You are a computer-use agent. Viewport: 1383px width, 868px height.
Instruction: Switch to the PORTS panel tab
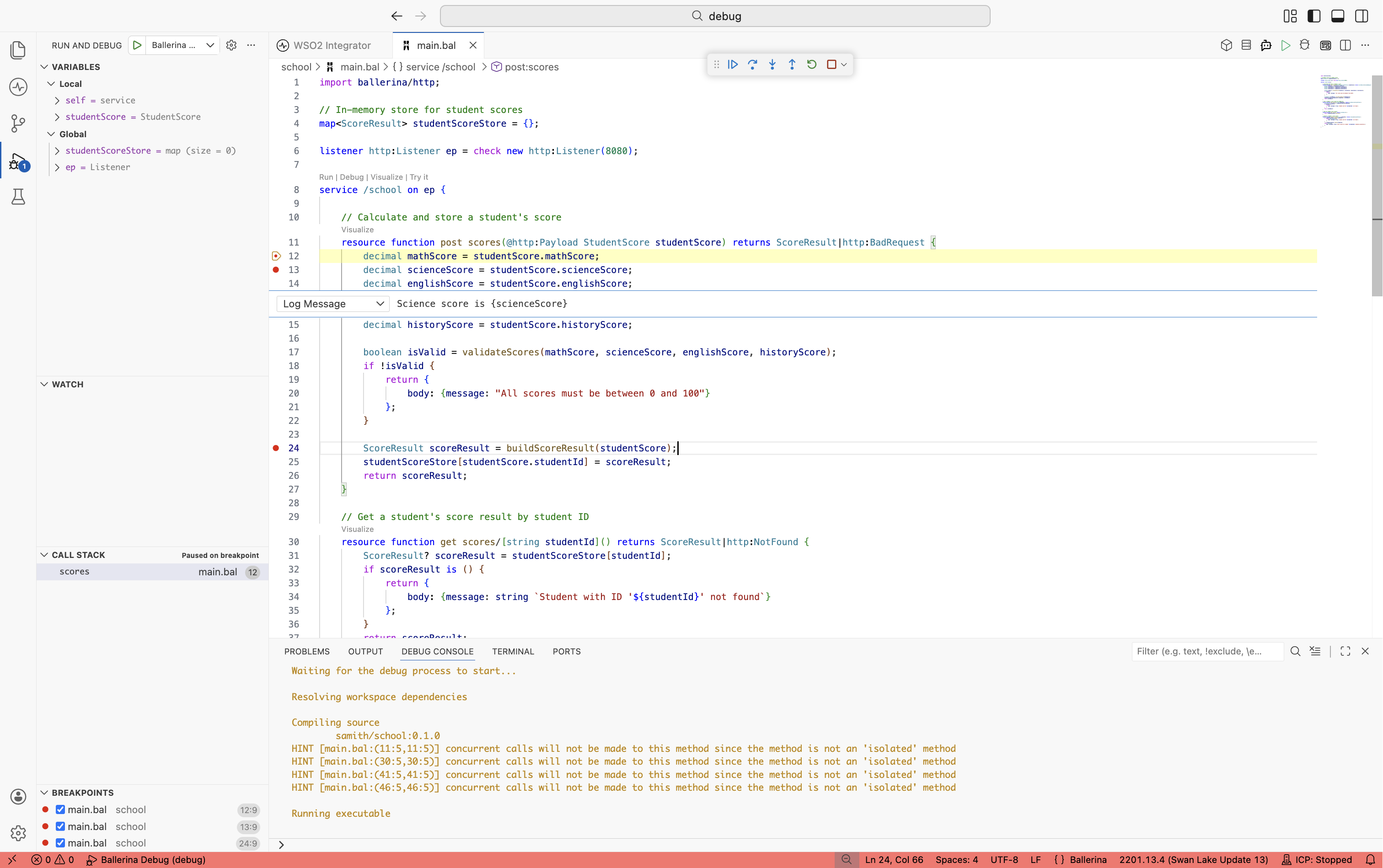coord(567,651)
